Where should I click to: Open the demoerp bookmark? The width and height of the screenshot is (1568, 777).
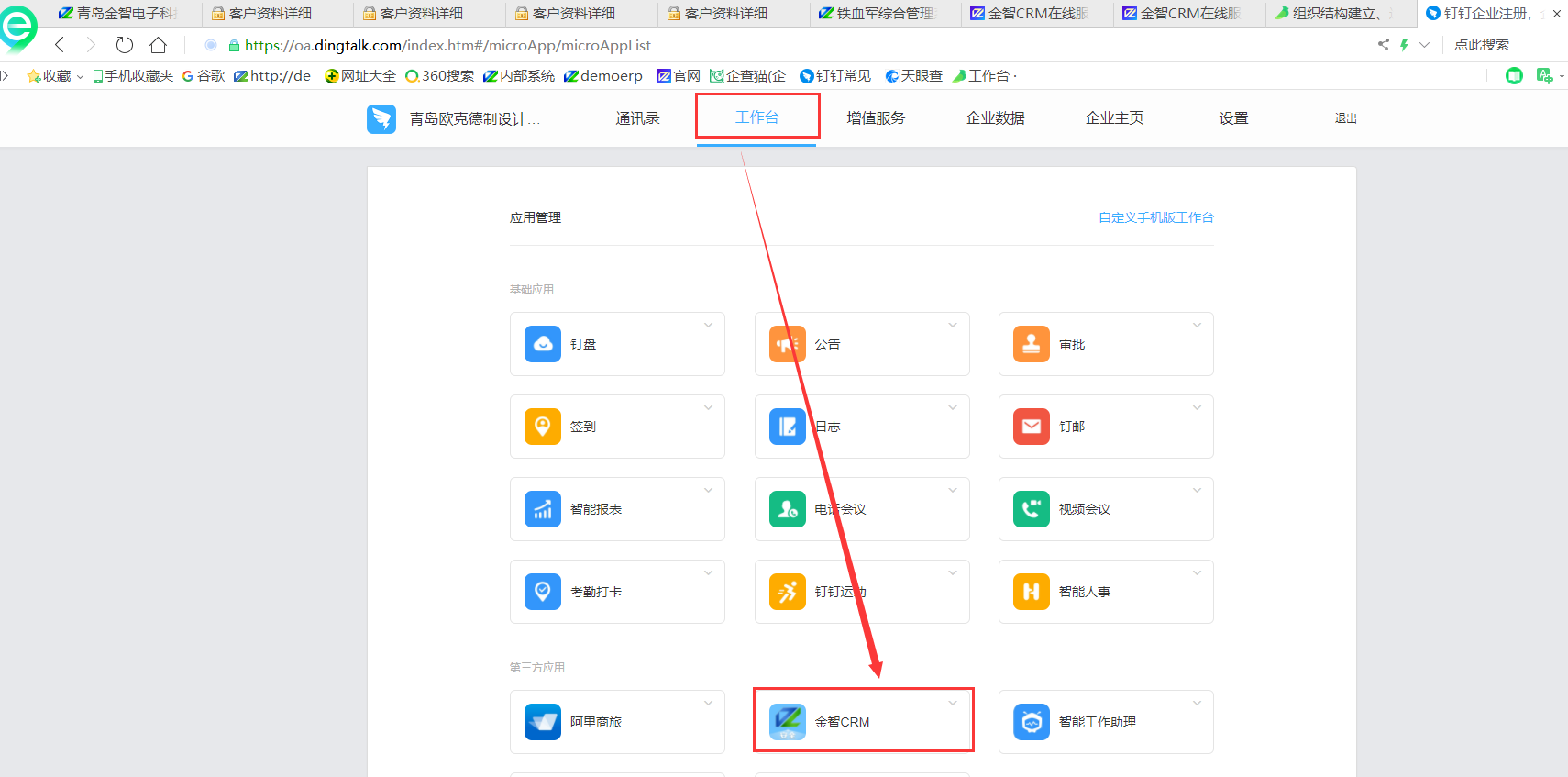click(602, 75)
